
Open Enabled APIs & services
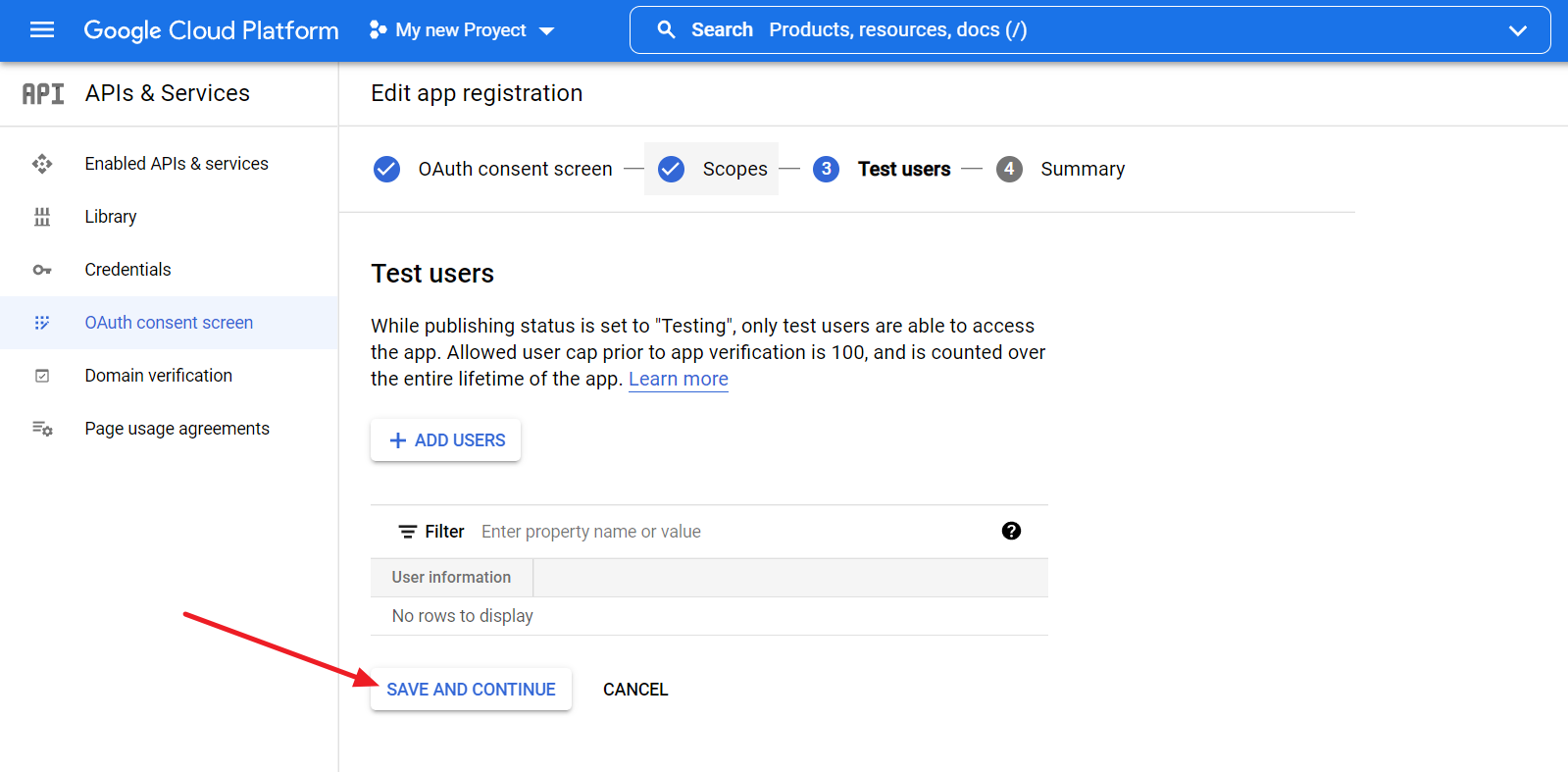tap(177, 164)
